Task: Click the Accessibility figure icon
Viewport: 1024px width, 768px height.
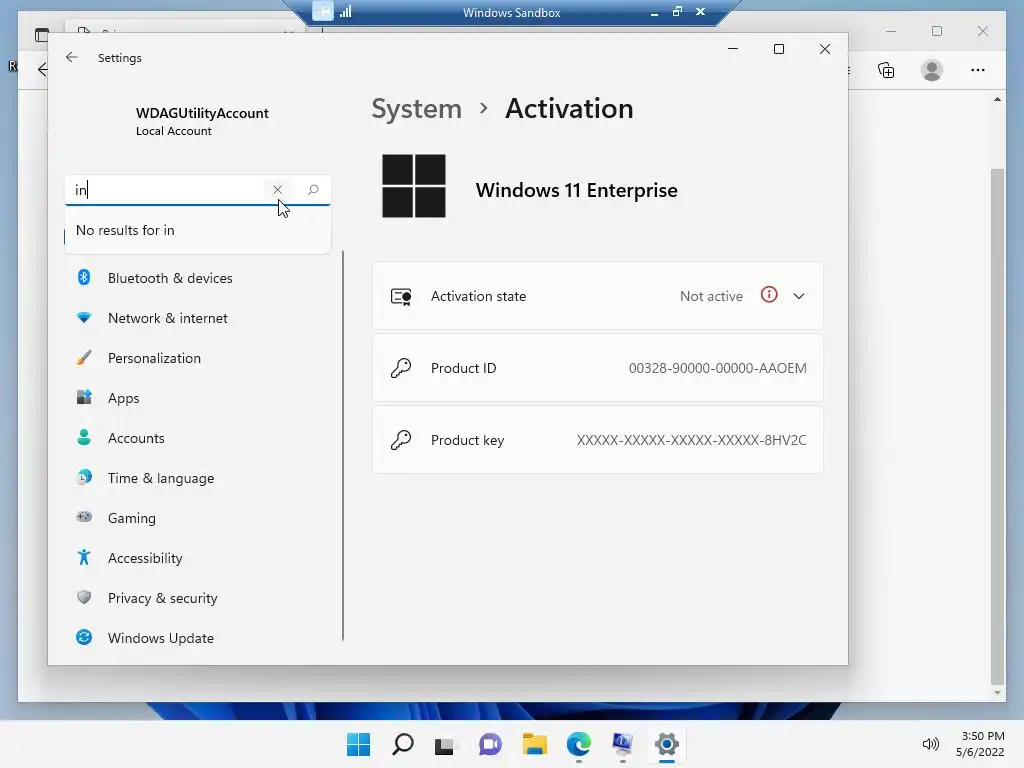Action: click(x=84, y=557)
